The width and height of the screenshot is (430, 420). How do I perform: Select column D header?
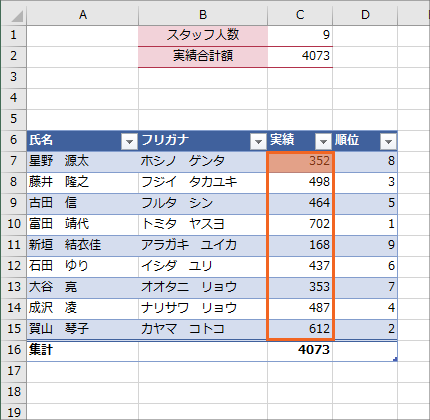point(365,15)
